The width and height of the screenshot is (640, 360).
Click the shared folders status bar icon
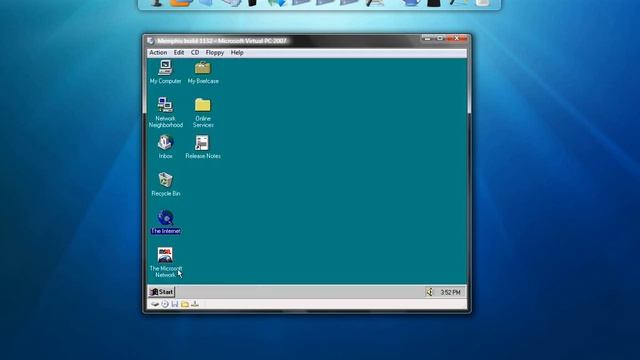185,304
